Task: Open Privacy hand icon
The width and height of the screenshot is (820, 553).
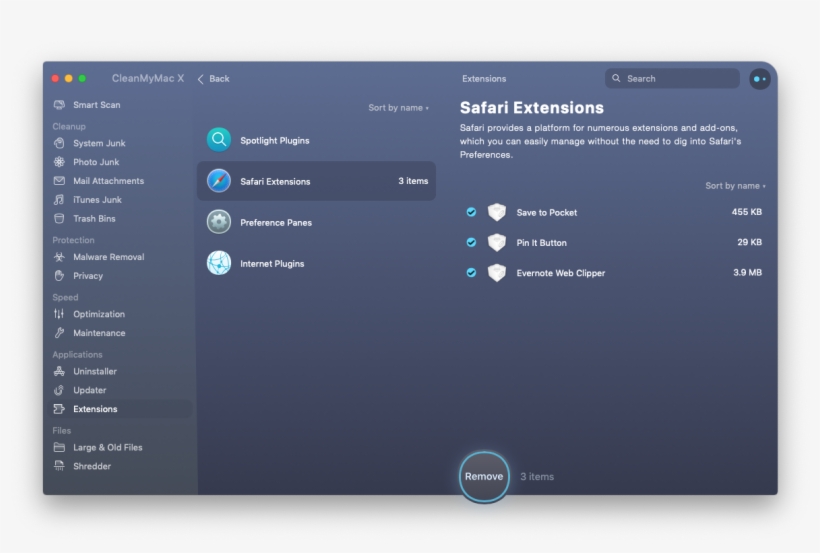Action: [59, 276]
